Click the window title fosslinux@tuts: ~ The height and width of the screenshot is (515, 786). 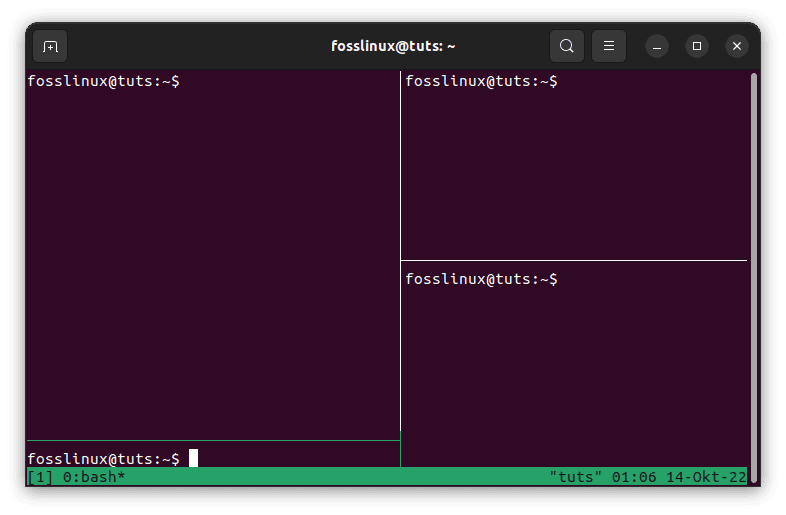pyautogui.click(x=393, y=46)
